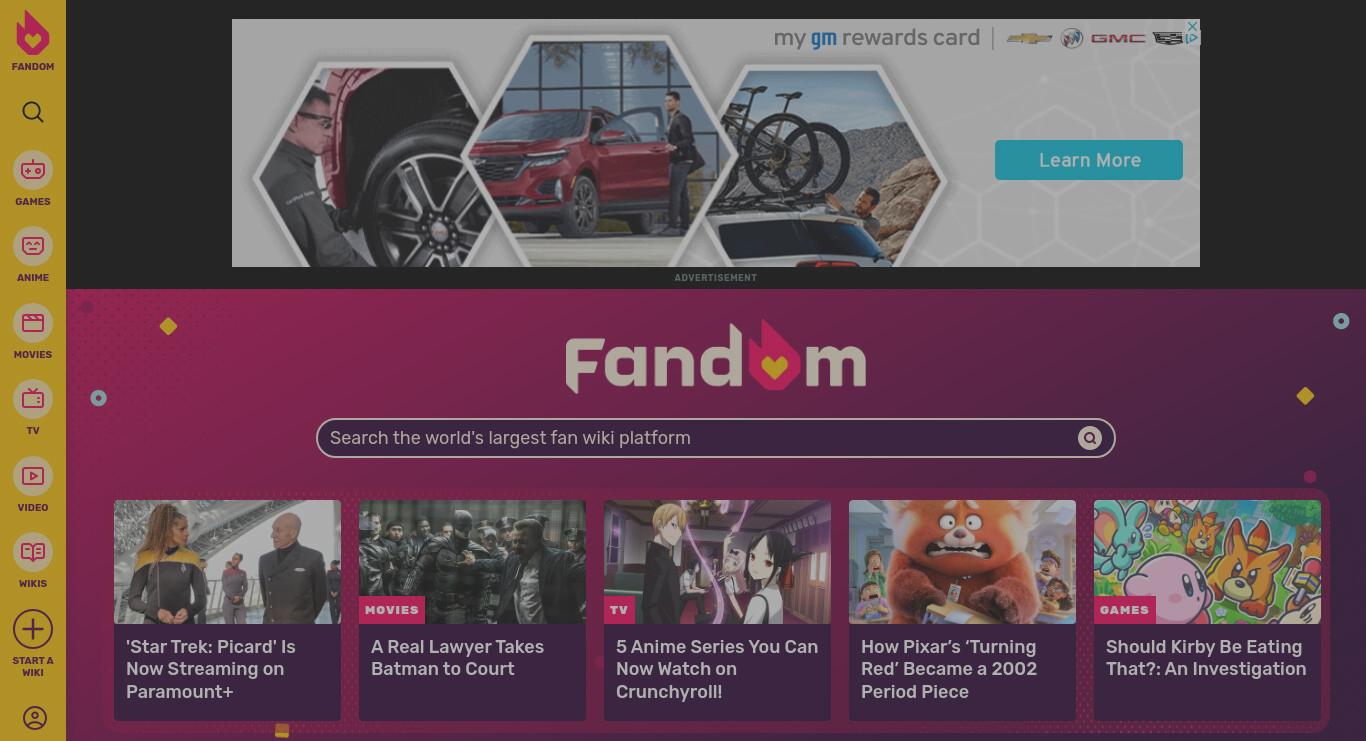The height and width of the screenshot is (741, 1366).
Task: Open the Fandom home logo in sidebar
Action: (33, 40)
